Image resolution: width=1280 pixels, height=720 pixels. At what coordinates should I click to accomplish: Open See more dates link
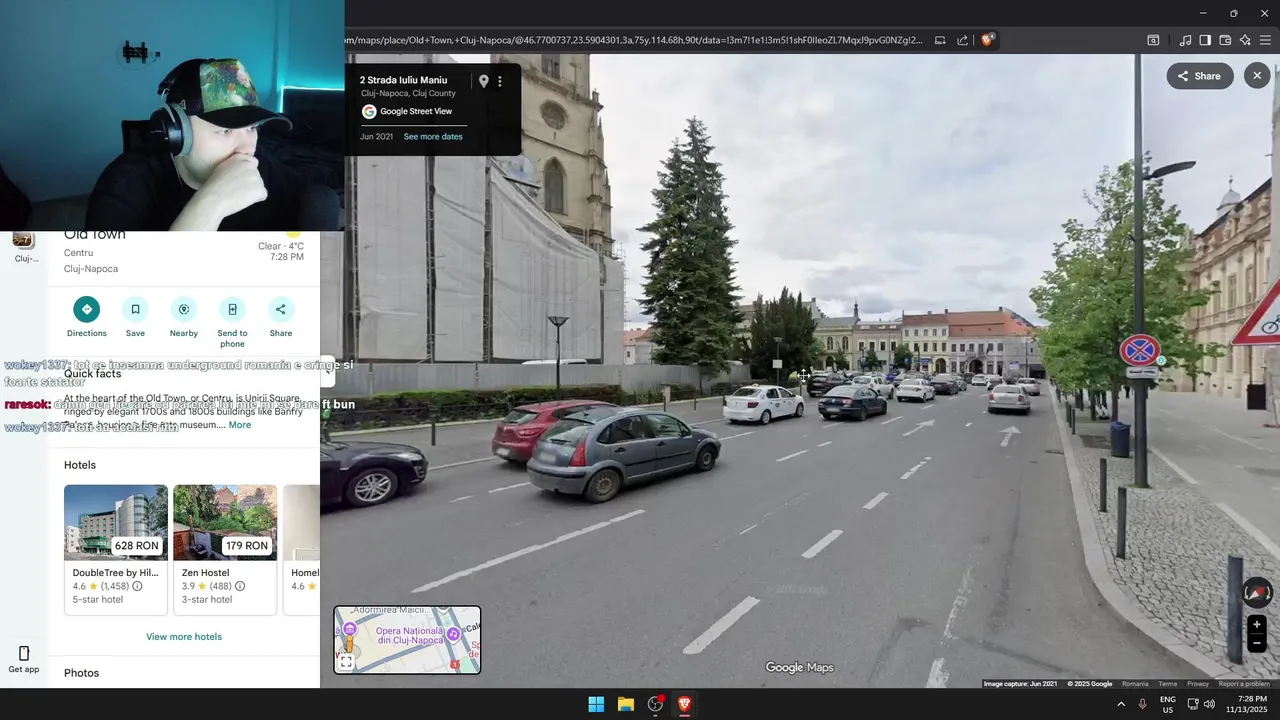(433, 136)
